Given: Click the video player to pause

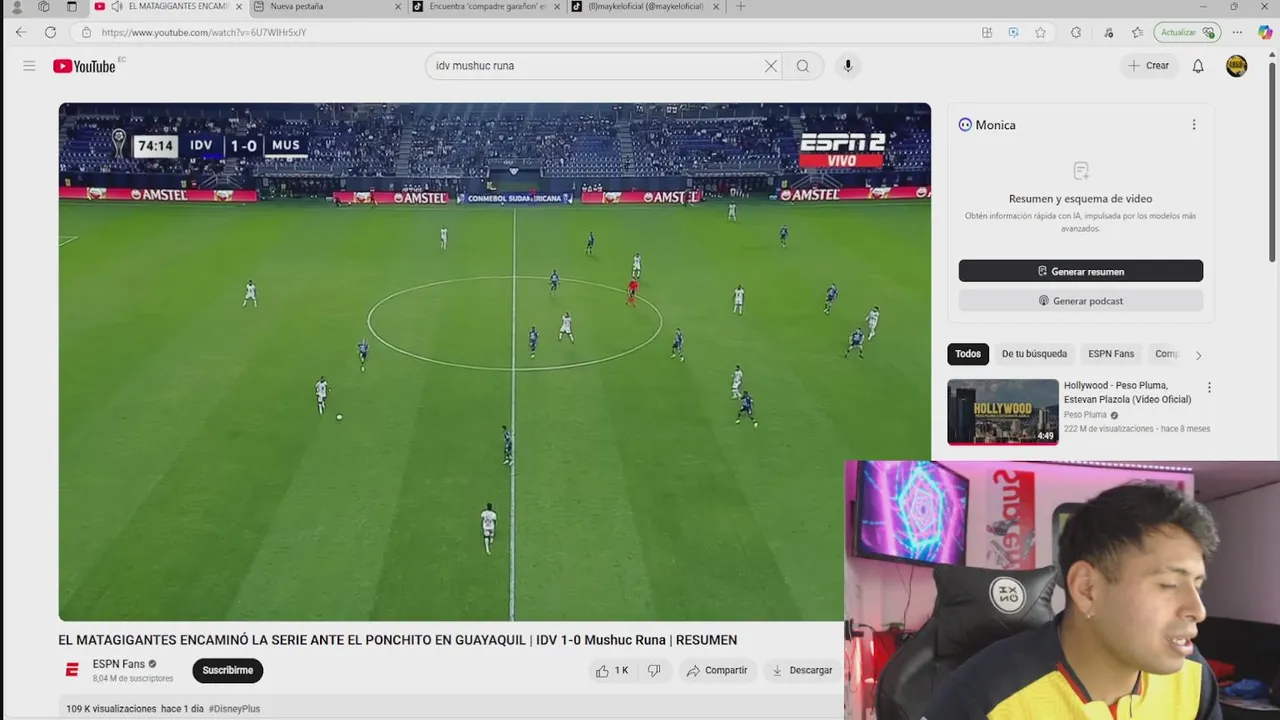Looking at the screenshot, I should click(494, 362).
